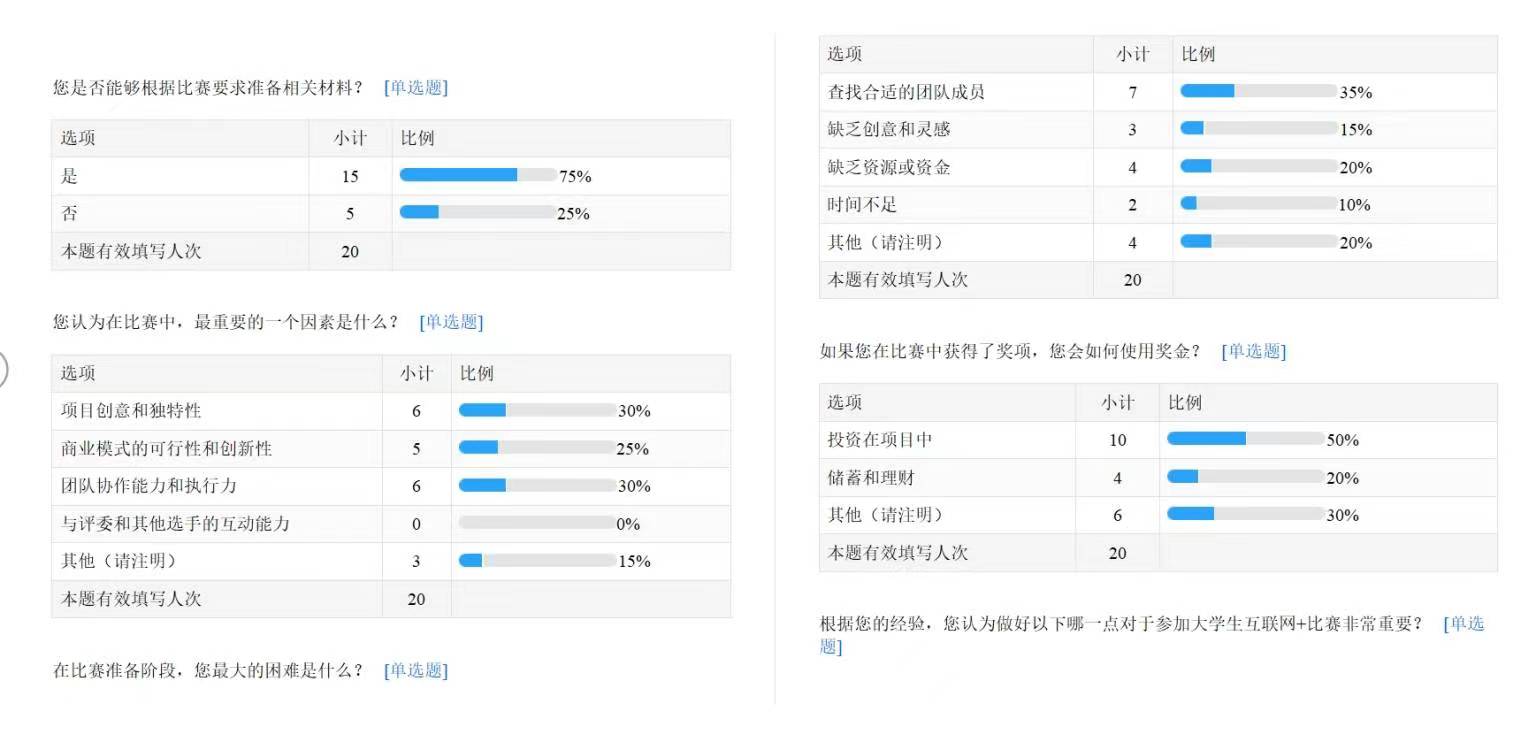Viewport: 1521px width, 750px height.
Task: Click the progress bar for 商业模式的可行性和创新性
Action: (x=537, y=448)
